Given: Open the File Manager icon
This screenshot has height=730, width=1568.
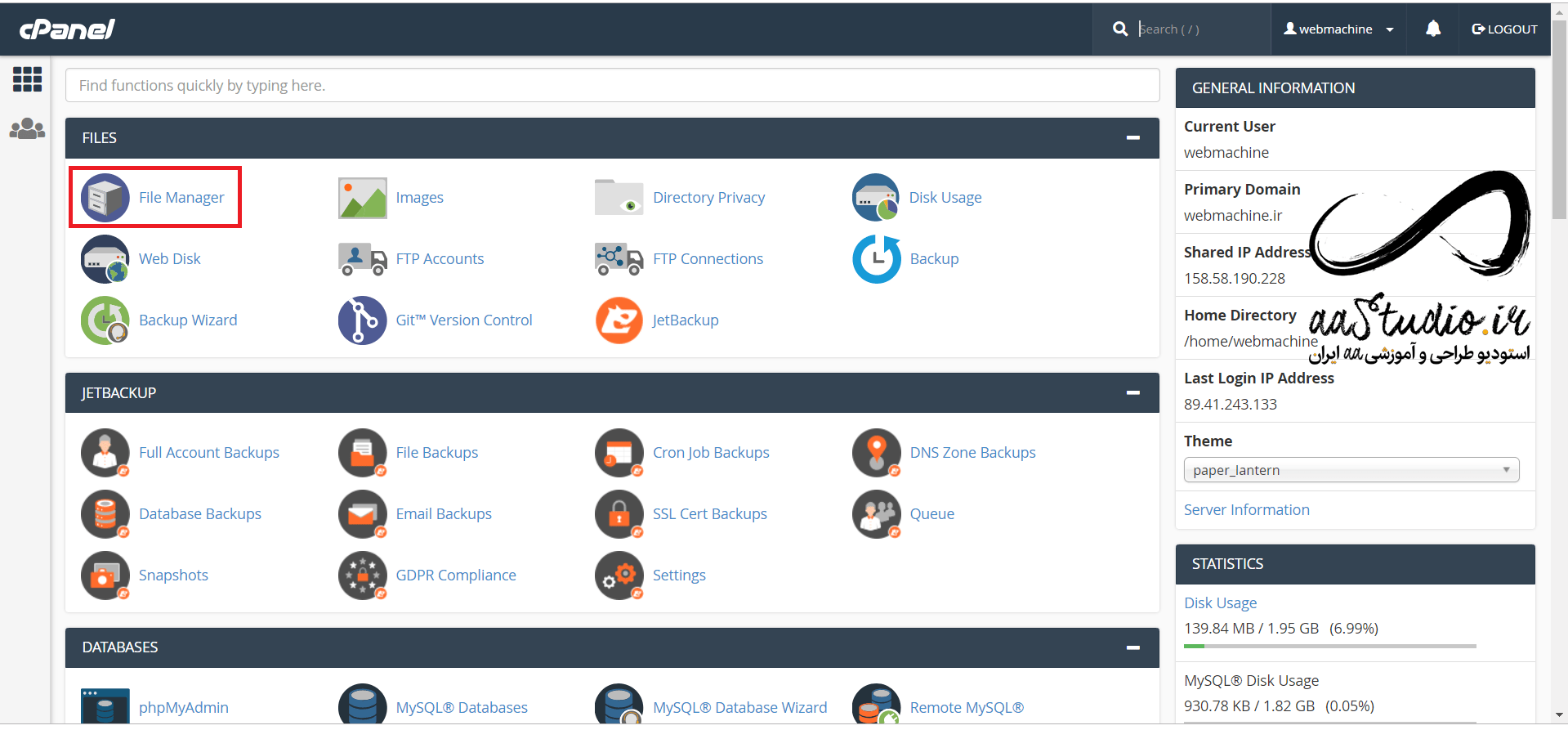Looking at the screenshot, I should 105,198.
